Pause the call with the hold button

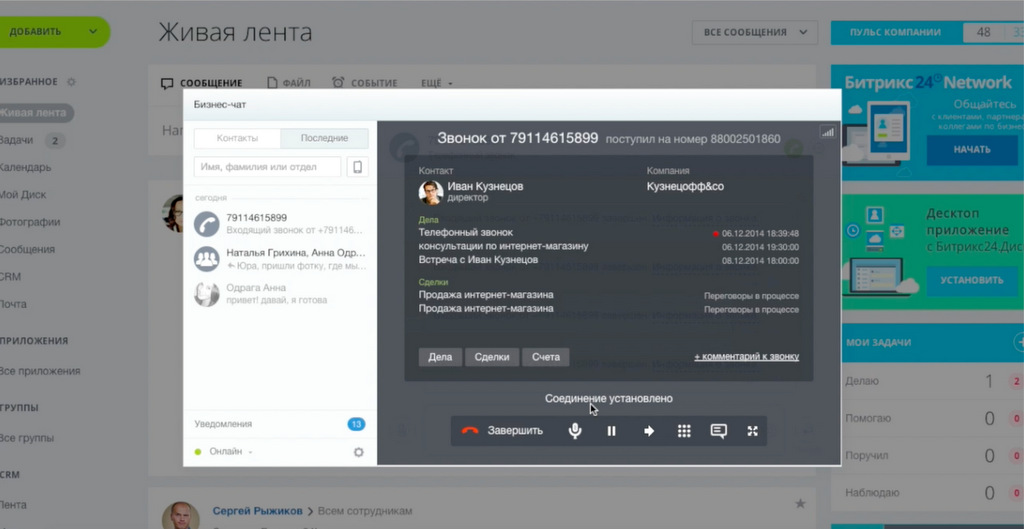pyautogui.click(x=611, y=431)
